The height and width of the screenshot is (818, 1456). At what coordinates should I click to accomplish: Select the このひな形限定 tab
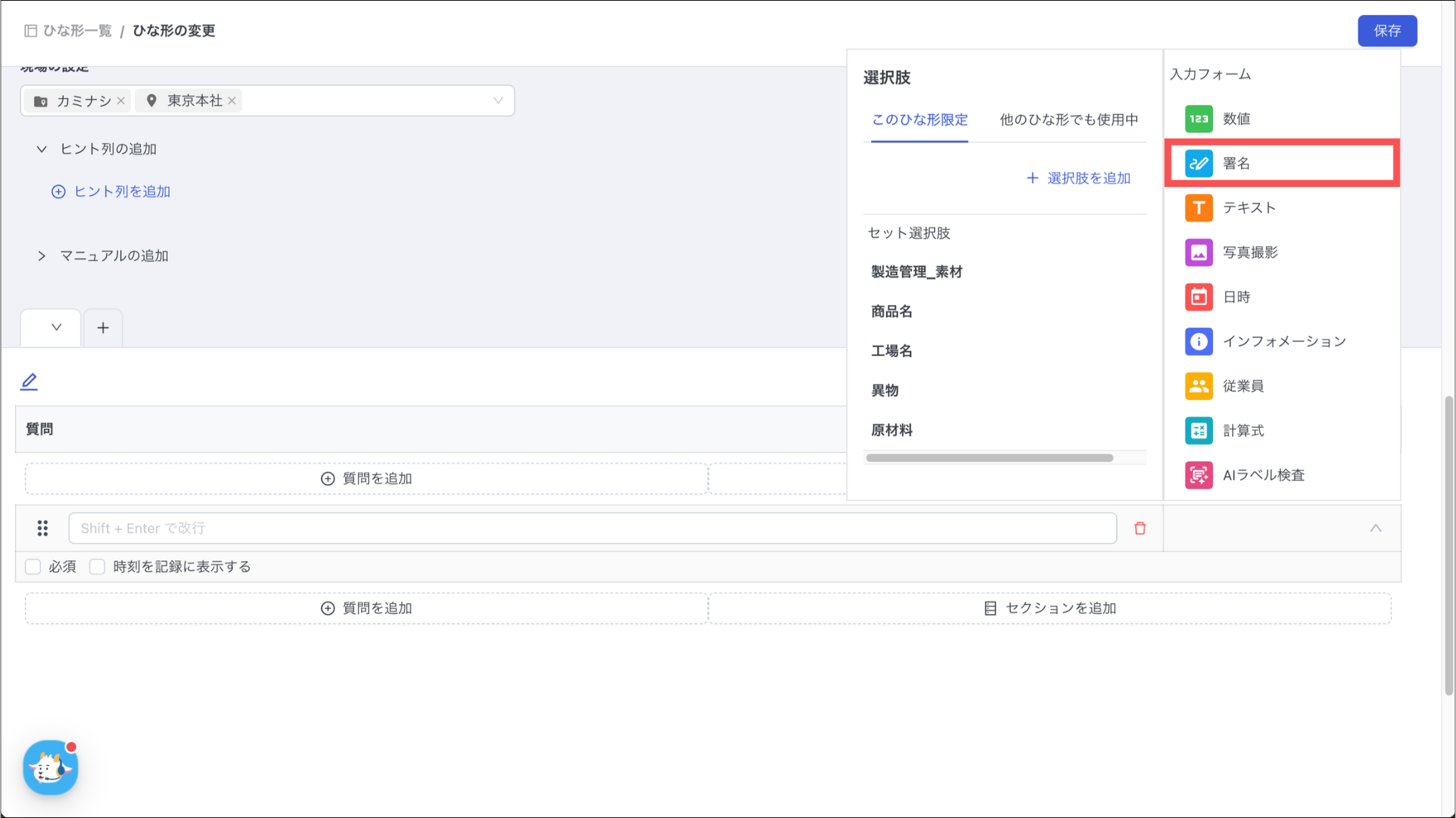tap(919, 119)
